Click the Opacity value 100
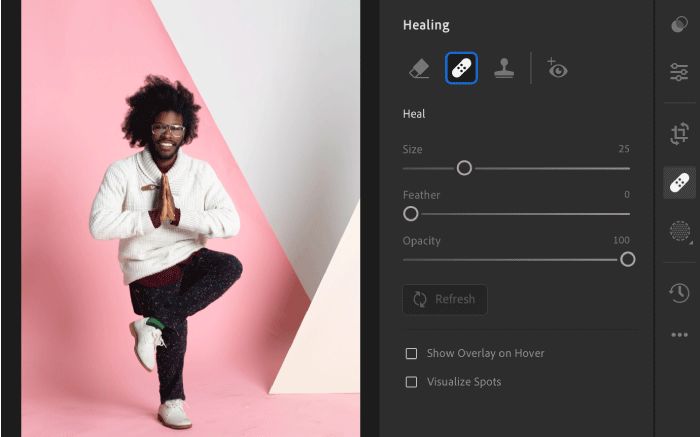 (x=621, y=240)
